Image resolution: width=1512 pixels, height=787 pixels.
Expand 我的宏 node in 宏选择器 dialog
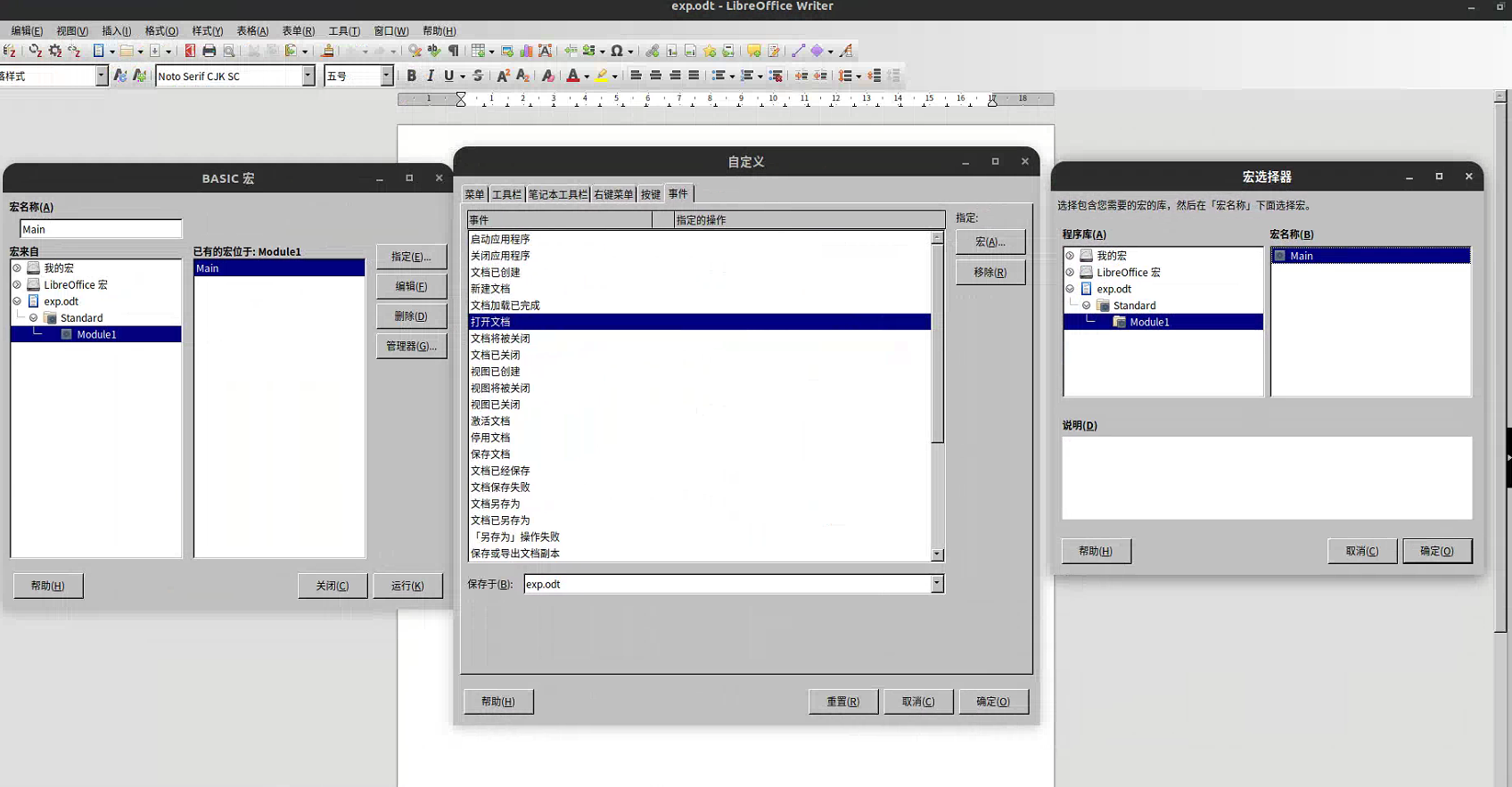1070,256
